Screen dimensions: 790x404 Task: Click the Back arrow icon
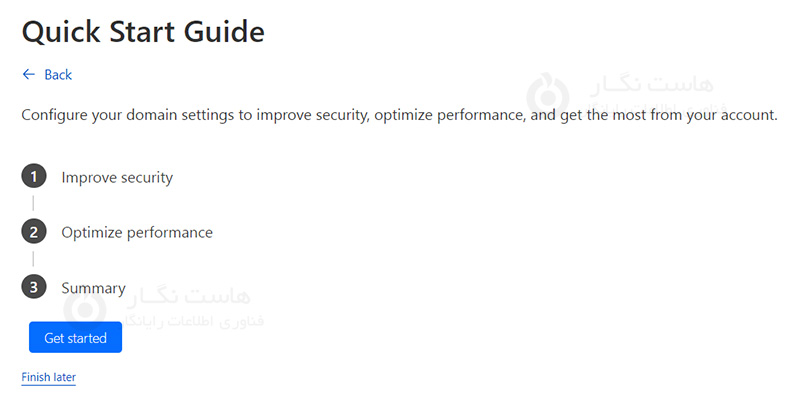tap(28, 75)
